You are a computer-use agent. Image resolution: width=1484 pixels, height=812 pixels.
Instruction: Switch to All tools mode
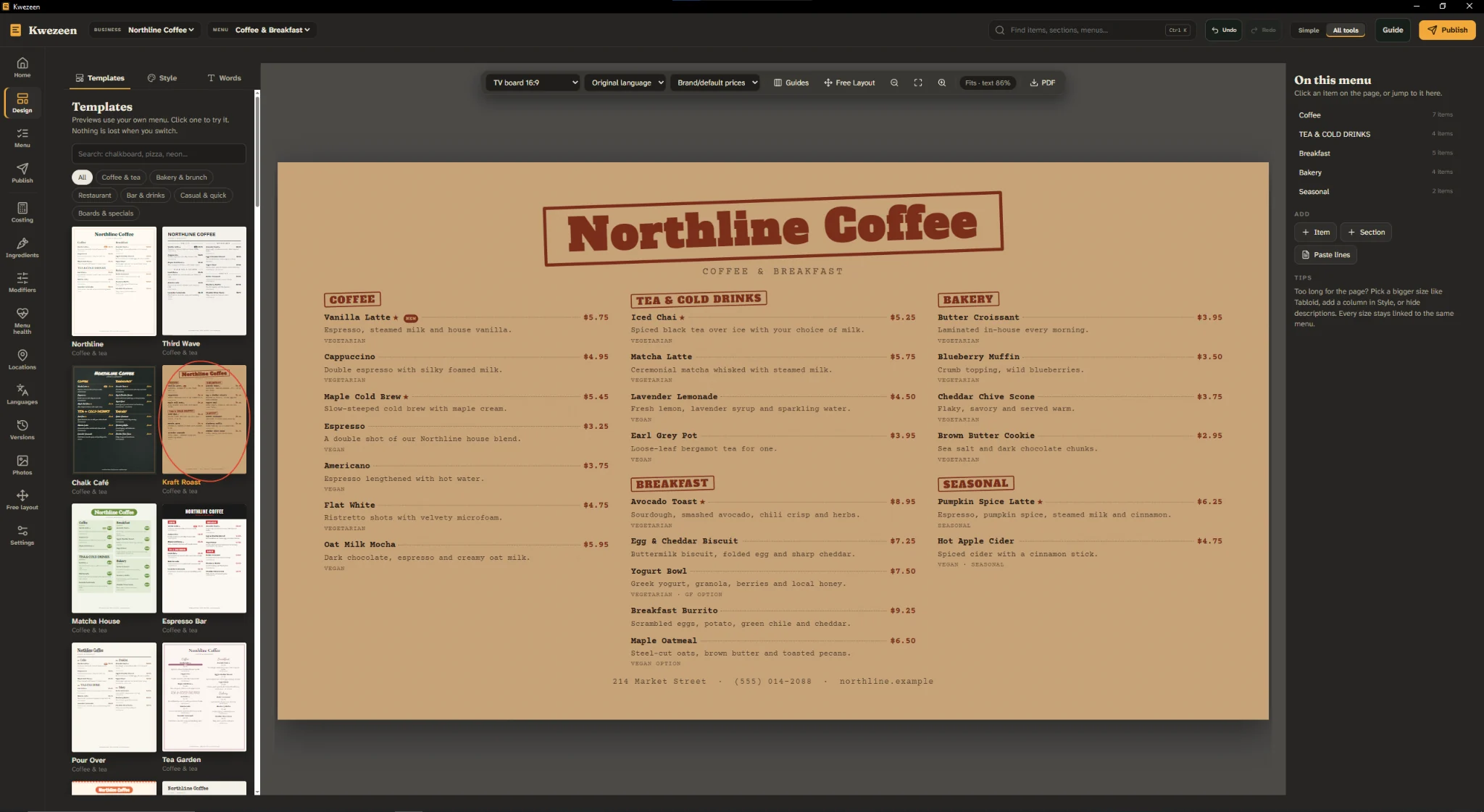pyautogui.click(x=1346, y=30)
